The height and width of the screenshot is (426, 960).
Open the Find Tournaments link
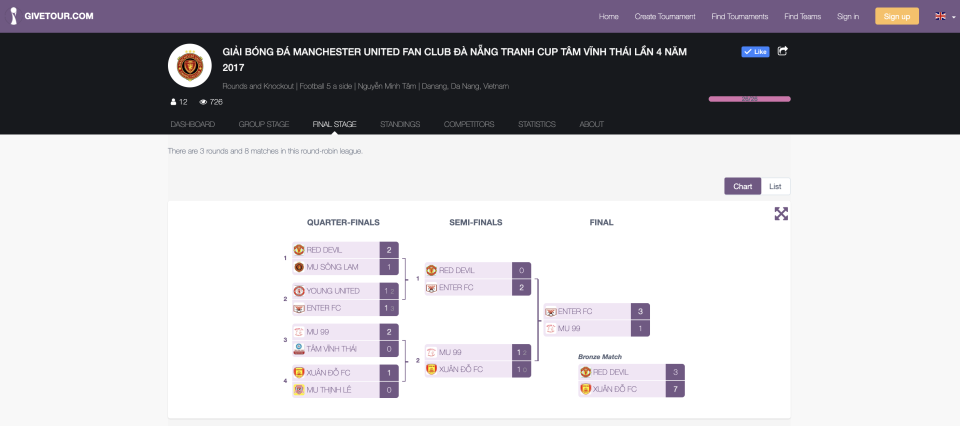(740, 16)
